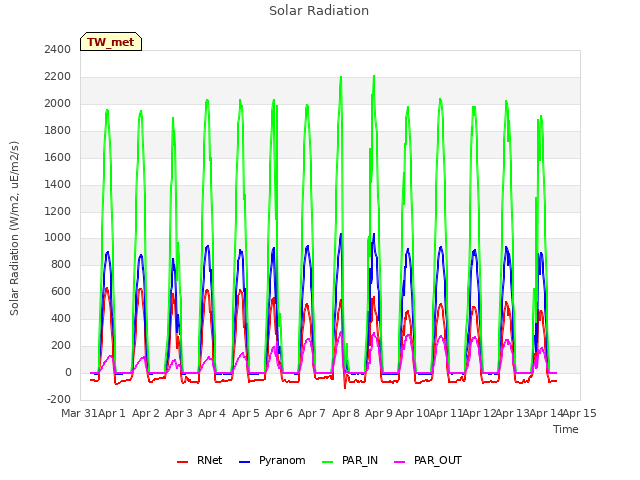
Task: Click the 1600 y-axis tick label
Action: point(58,158)
